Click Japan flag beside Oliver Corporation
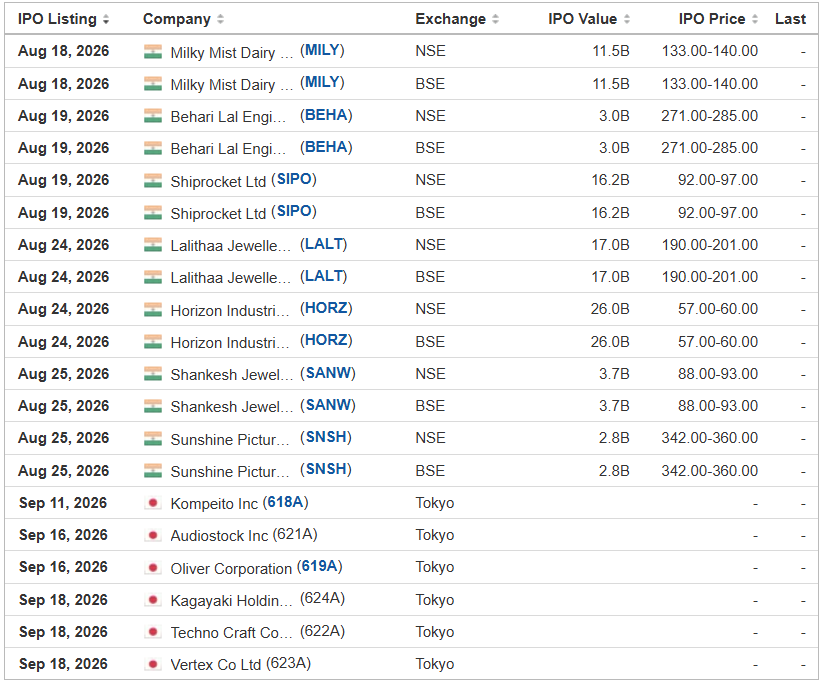 coord(153,568)
